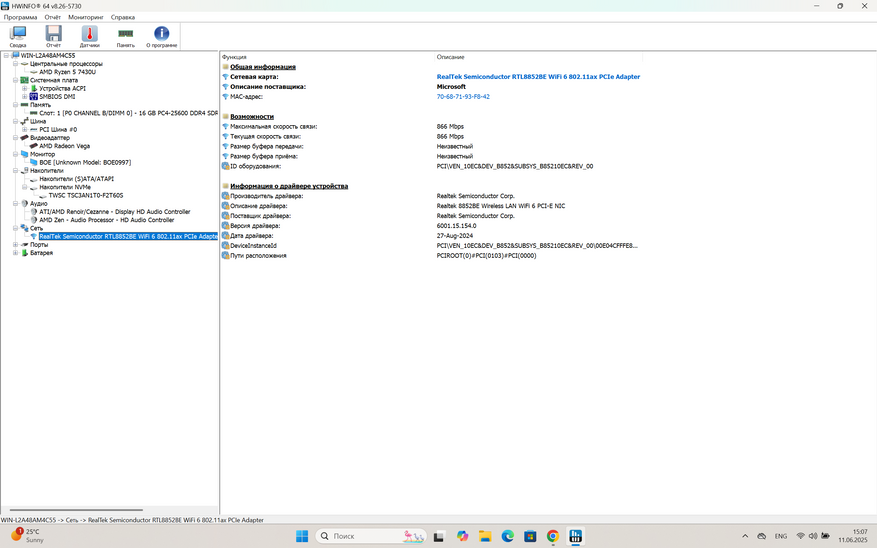The width and height of the screenshot is (877, 548).
Task: Collapse the WIN-L2A48AM4C55 root node
Action: click(6, 55)
